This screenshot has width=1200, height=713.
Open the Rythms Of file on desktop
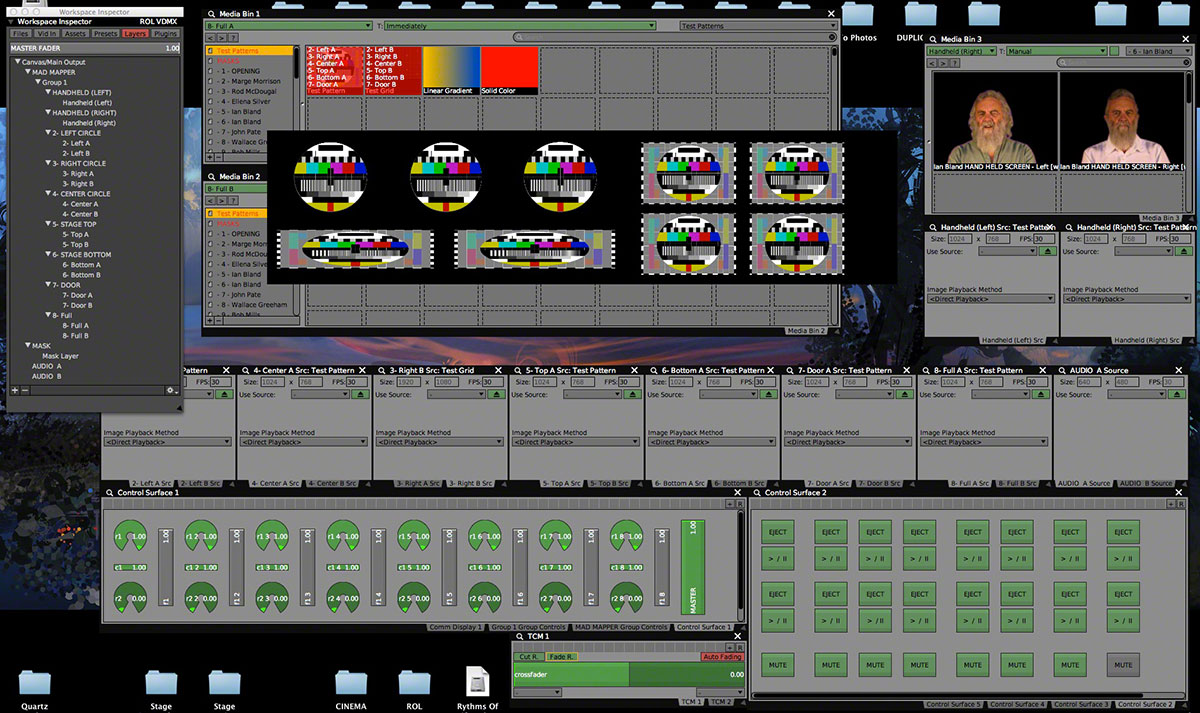pos(478,682)
